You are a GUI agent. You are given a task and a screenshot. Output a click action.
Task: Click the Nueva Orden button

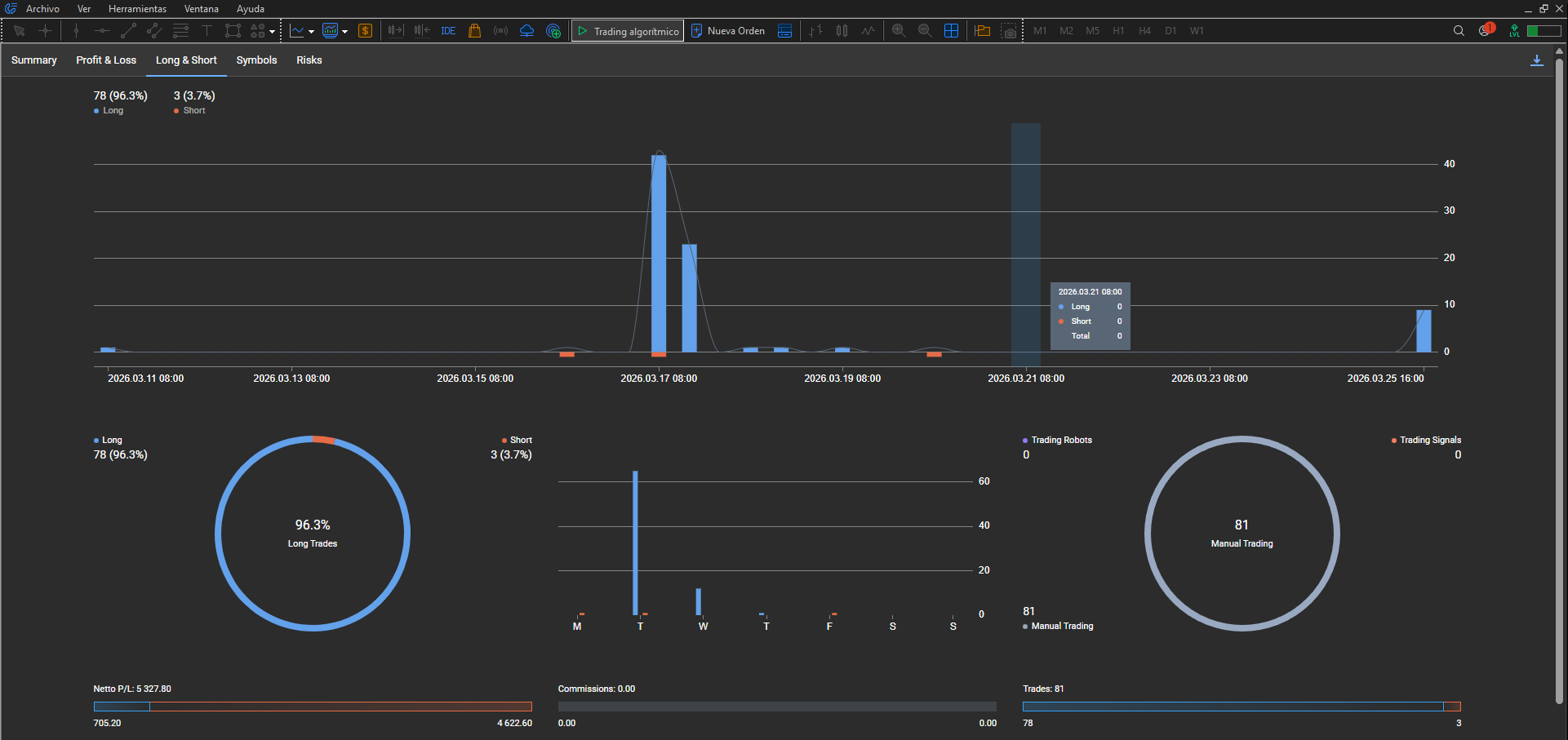pyautogui.click(x=728, y=31)
